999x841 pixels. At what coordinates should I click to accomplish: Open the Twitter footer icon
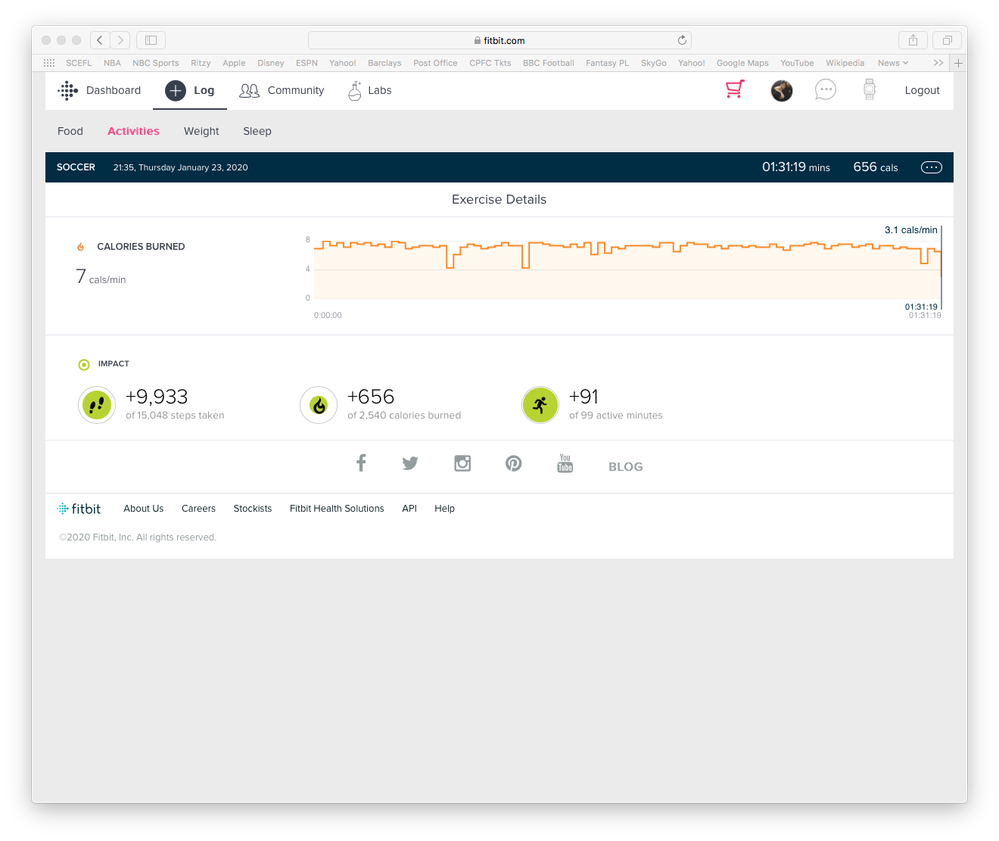[x=410, y=463]
